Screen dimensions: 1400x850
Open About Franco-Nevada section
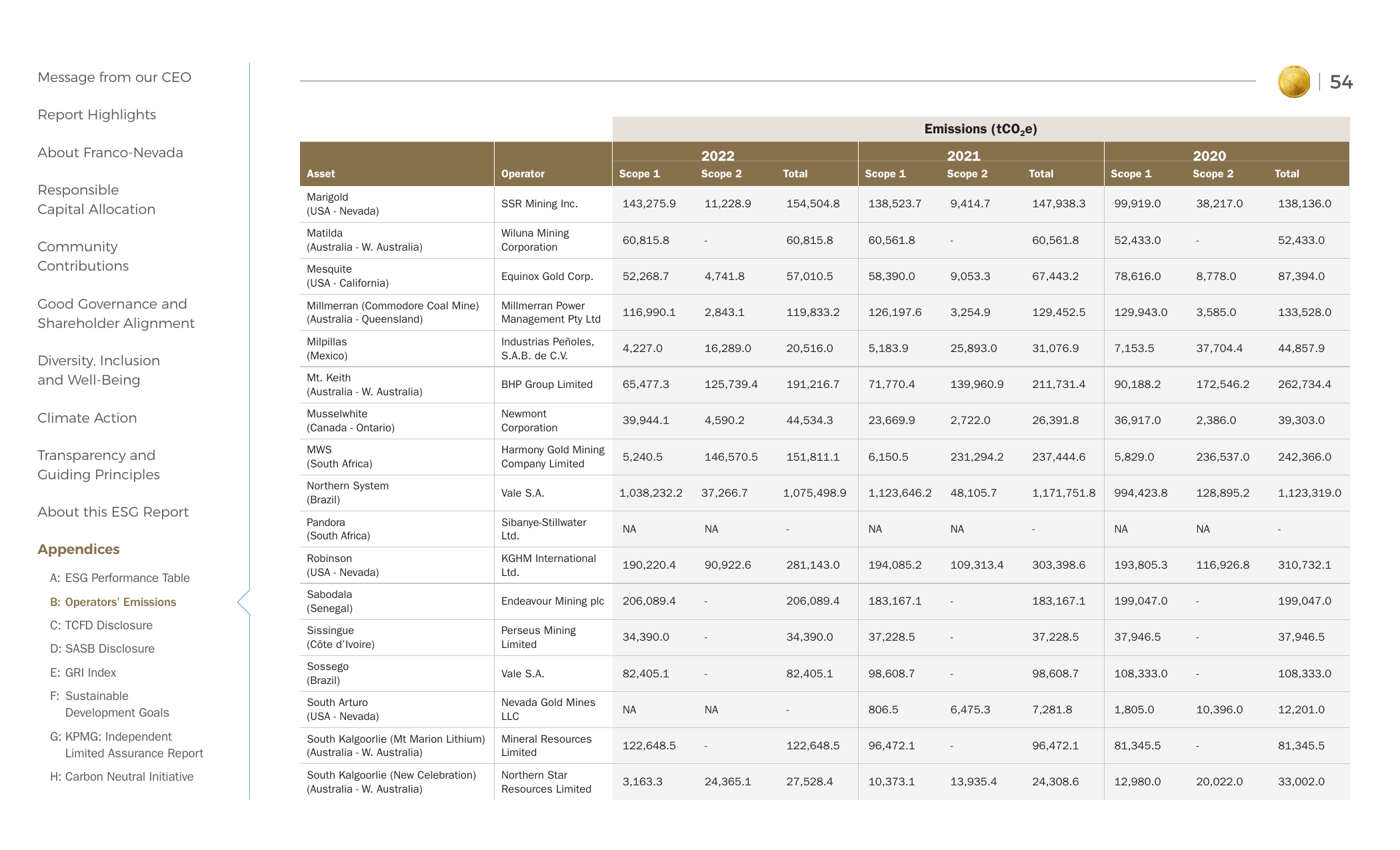point(110,153)
